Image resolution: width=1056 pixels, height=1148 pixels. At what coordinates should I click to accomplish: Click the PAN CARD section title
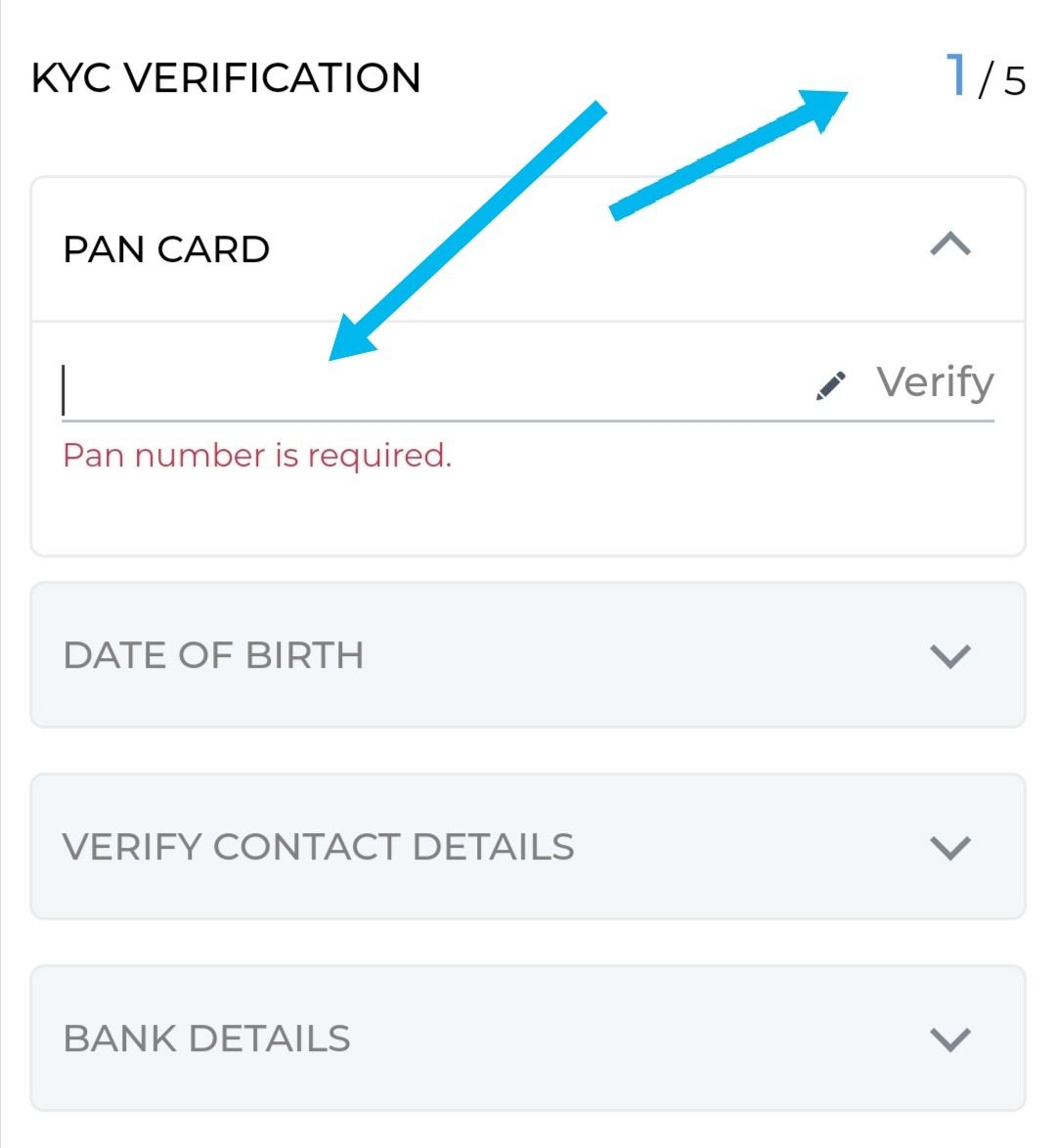[x=166, y=249]
